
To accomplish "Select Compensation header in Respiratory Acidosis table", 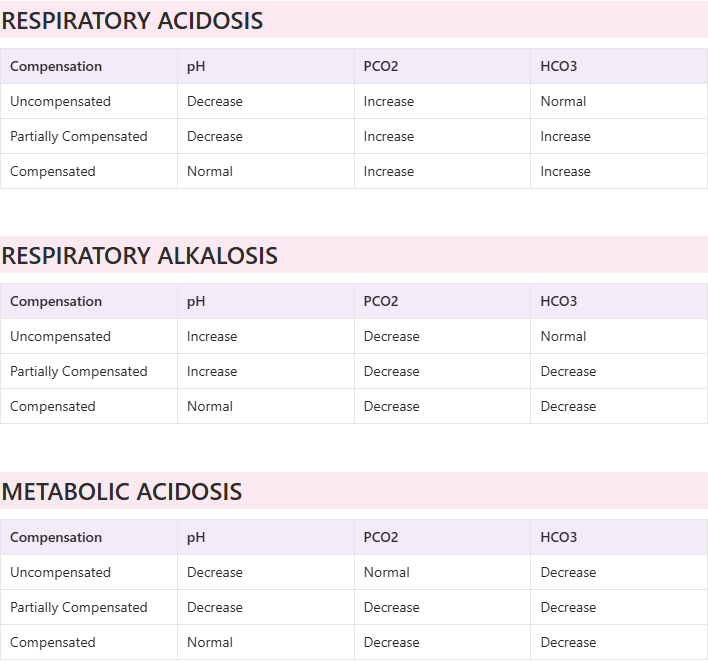I will (56, 67).
